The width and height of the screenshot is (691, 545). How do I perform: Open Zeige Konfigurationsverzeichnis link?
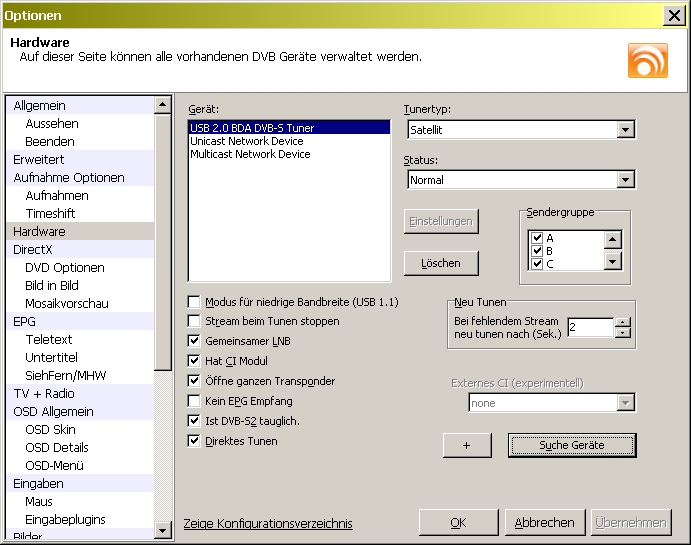[x=268, y=524]
